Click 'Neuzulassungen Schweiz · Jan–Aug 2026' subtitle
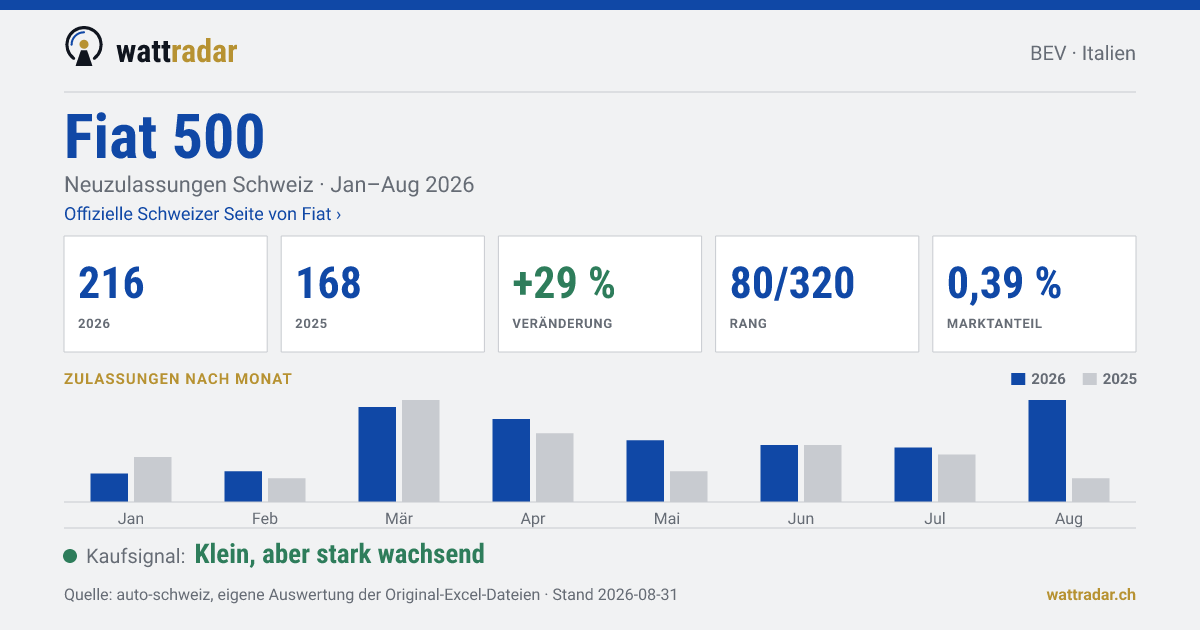 tap(269, 185)
